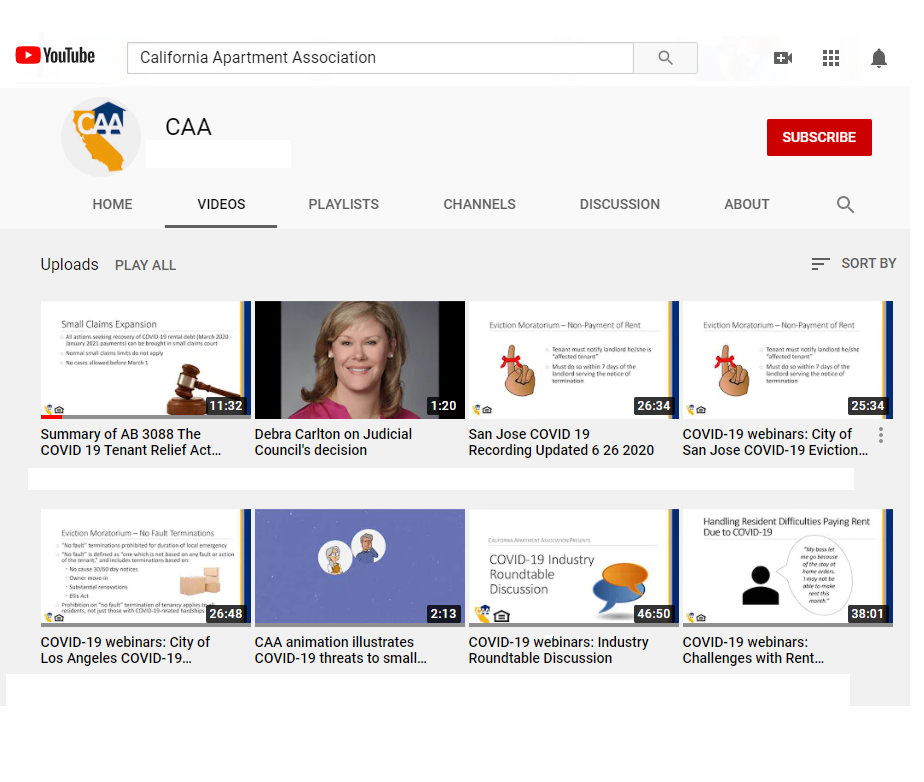
Task: Search within the channel using magnifier icon
Action: click(845, 205)
